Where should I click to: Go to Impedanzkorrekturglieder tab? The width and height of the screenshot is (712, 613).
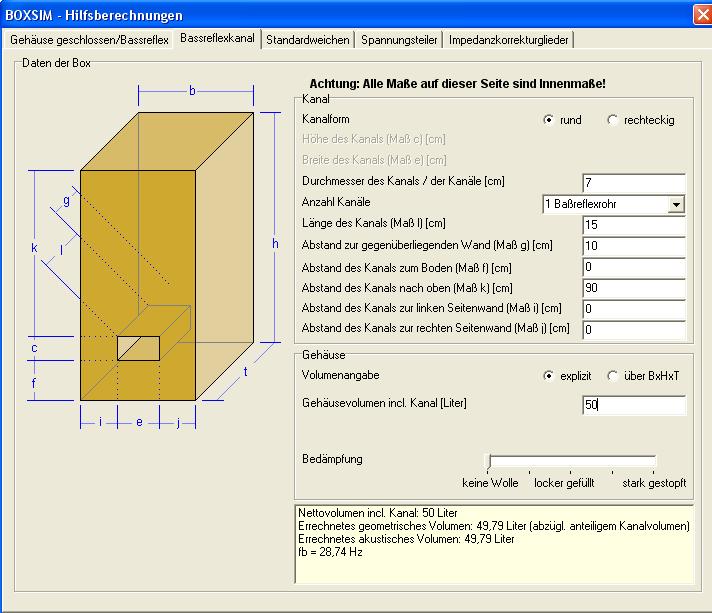pos(509,40)
